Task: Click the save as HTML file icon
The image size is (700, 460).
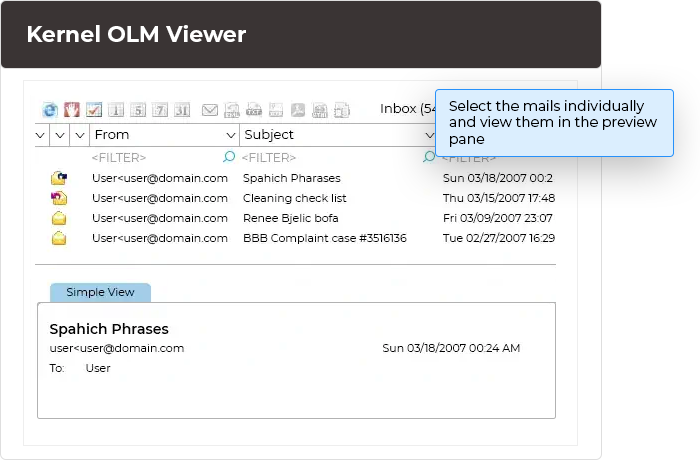Action: coord(320,110)
